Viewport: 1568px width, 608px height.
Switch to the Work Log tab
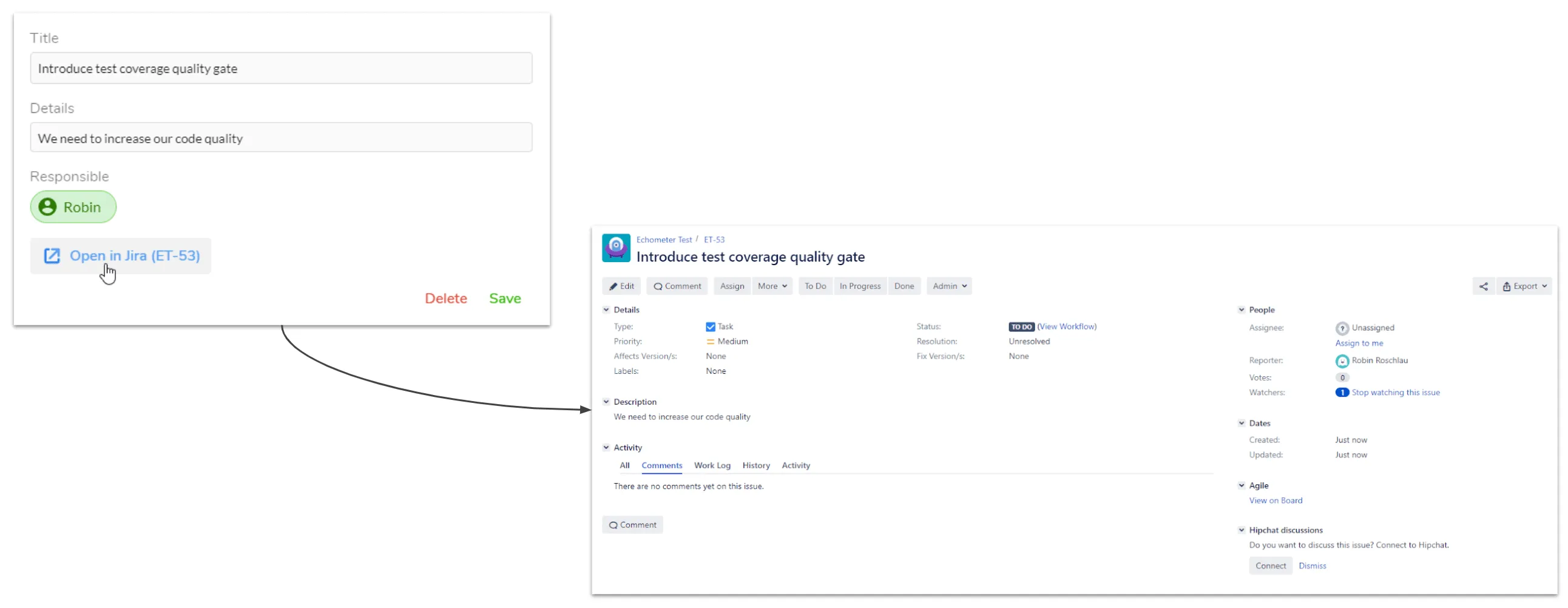tap(712, 465)
